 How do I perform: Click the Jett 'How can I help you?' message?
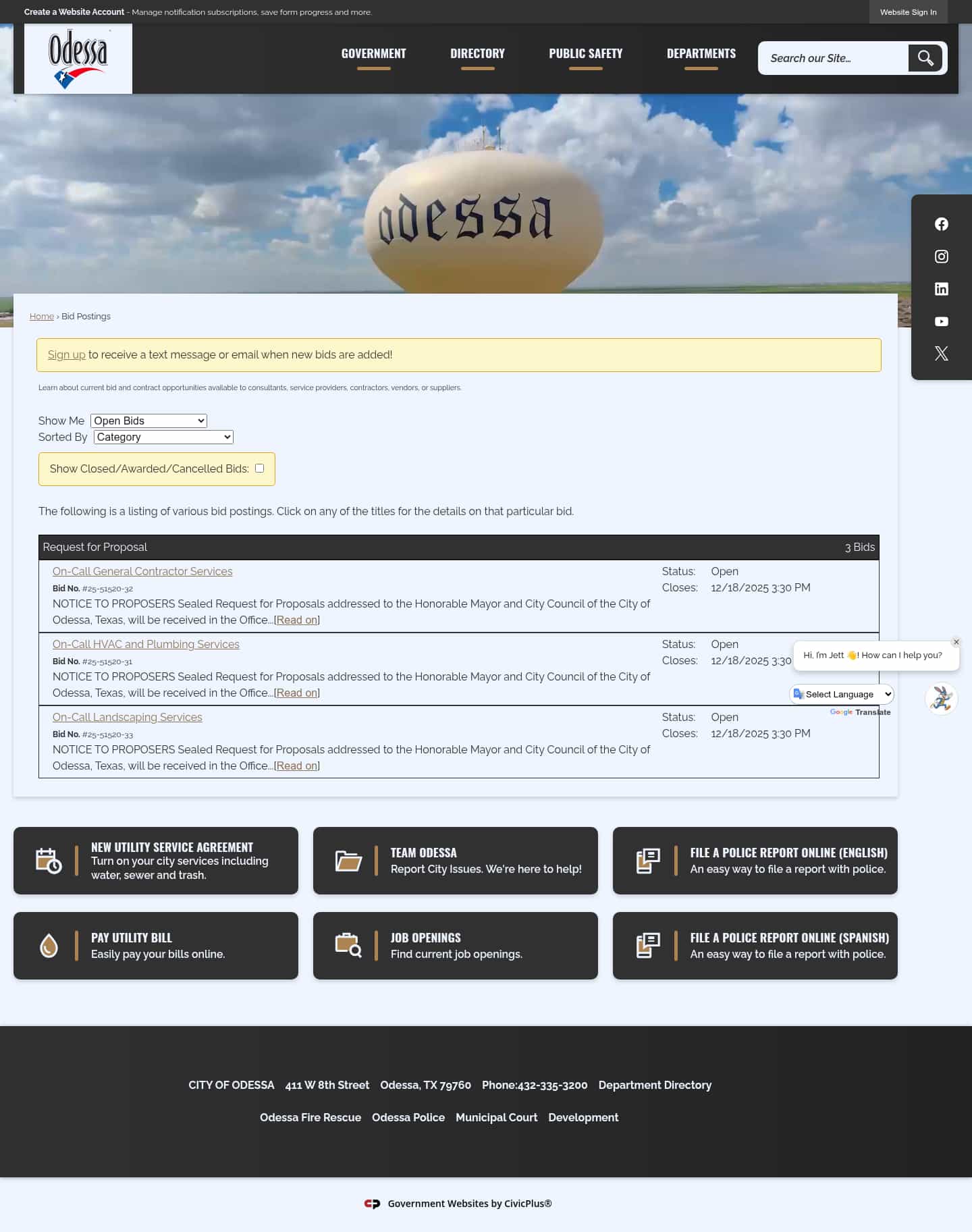pos(872,655)
